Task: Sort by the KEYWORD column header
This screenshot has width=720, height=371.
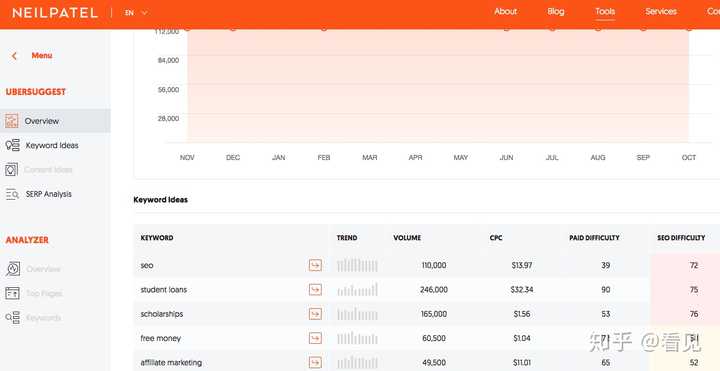Action: point(157,238)
